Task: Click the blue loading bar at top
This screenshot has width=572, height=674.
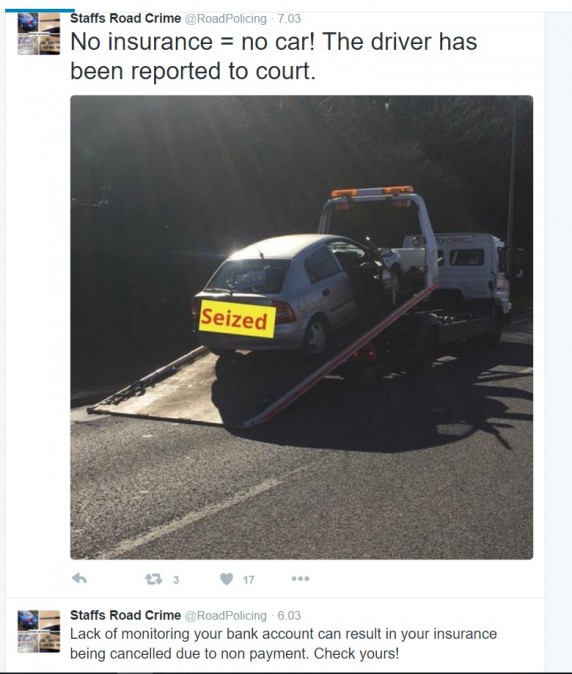Action: 40,10
